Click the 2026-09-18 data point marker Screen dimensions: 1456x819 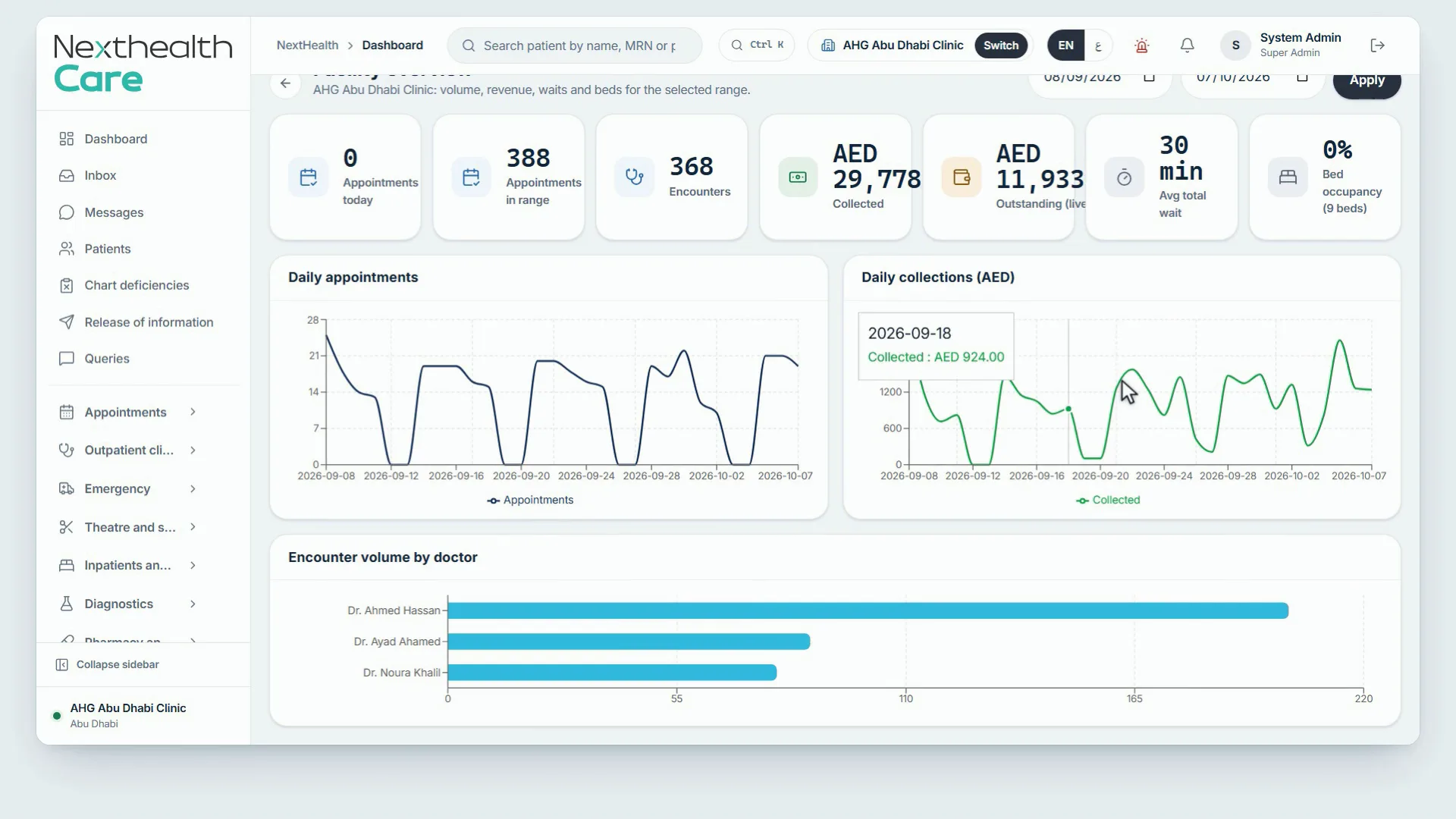1068,409
